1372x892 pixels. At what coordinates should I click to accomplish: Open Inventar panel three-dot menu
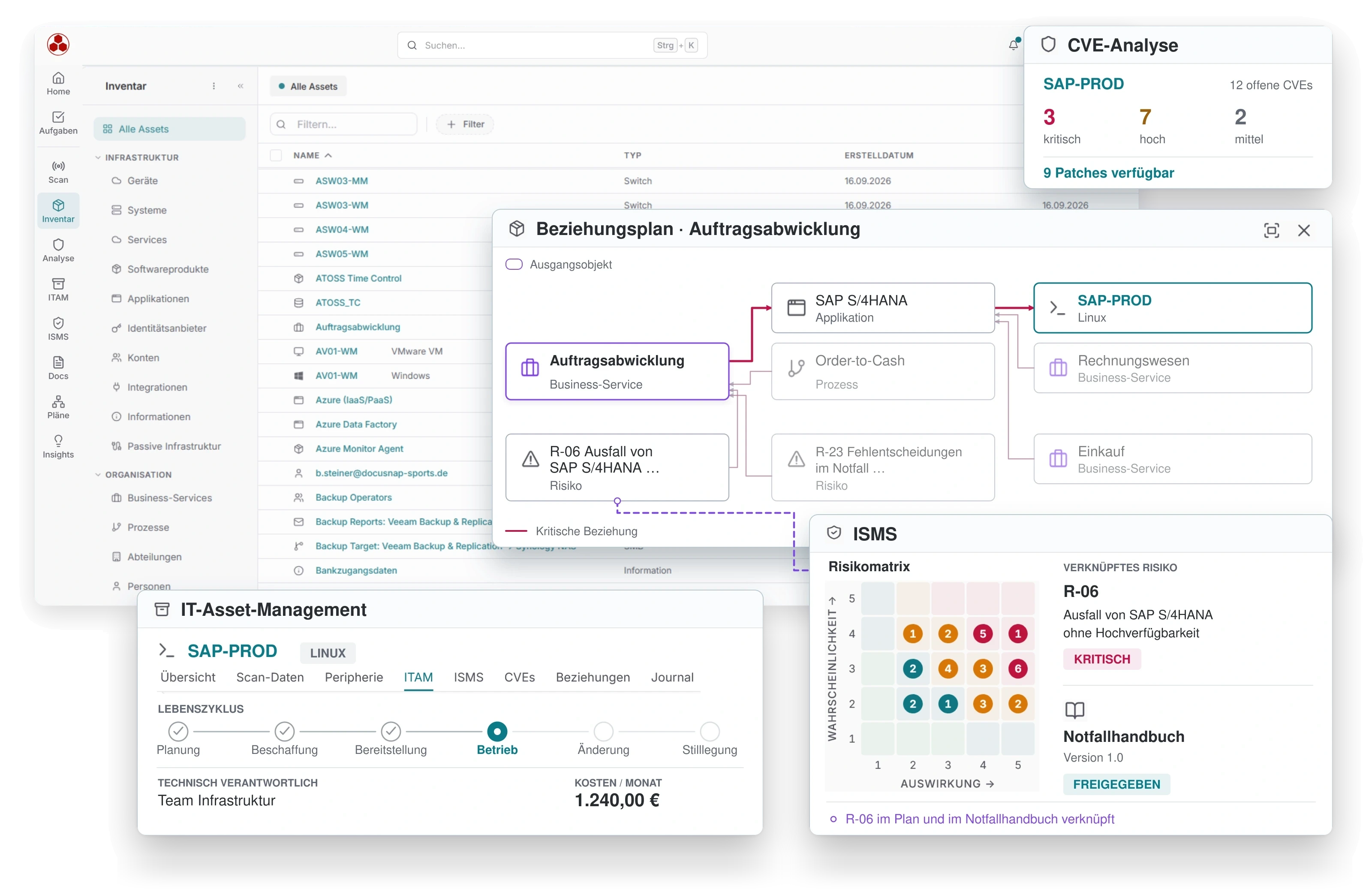(214, 86)
